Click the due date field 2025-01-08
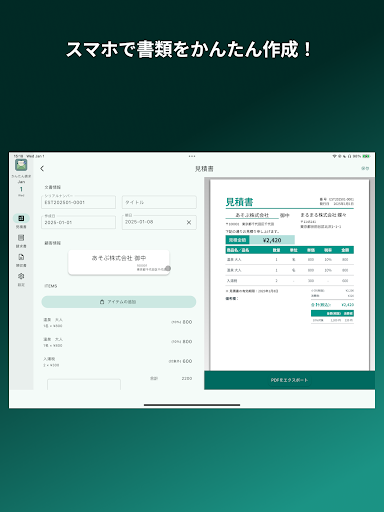The image size is (384, 512). point(159,222)
